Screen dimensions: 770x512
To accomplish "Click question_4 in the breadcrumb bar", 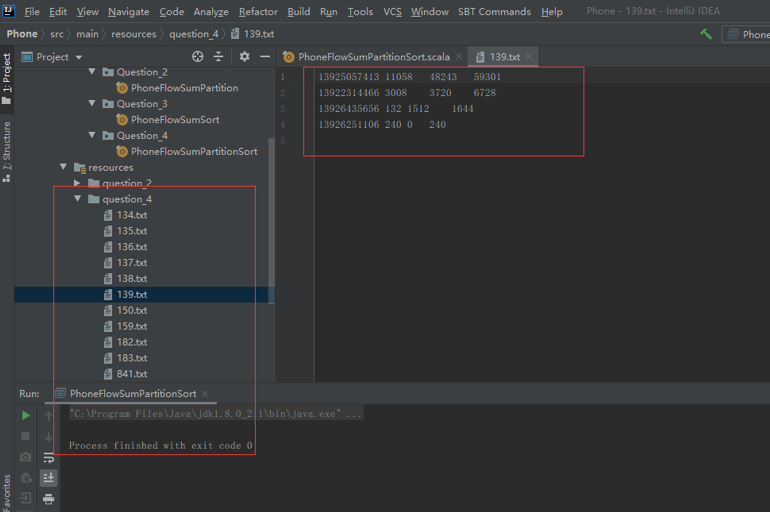I will (x=194, y=34).
